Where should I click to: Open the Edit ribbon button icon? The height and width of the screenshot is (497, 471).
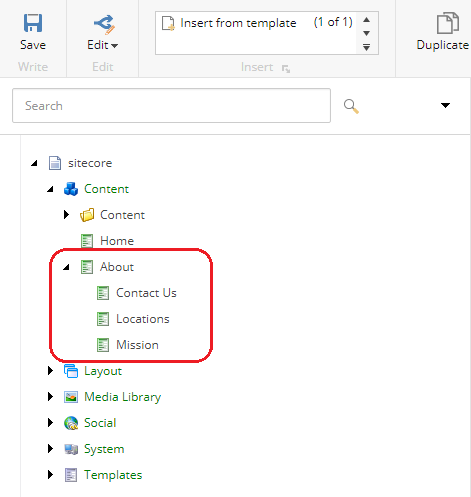tap(104, 25)
